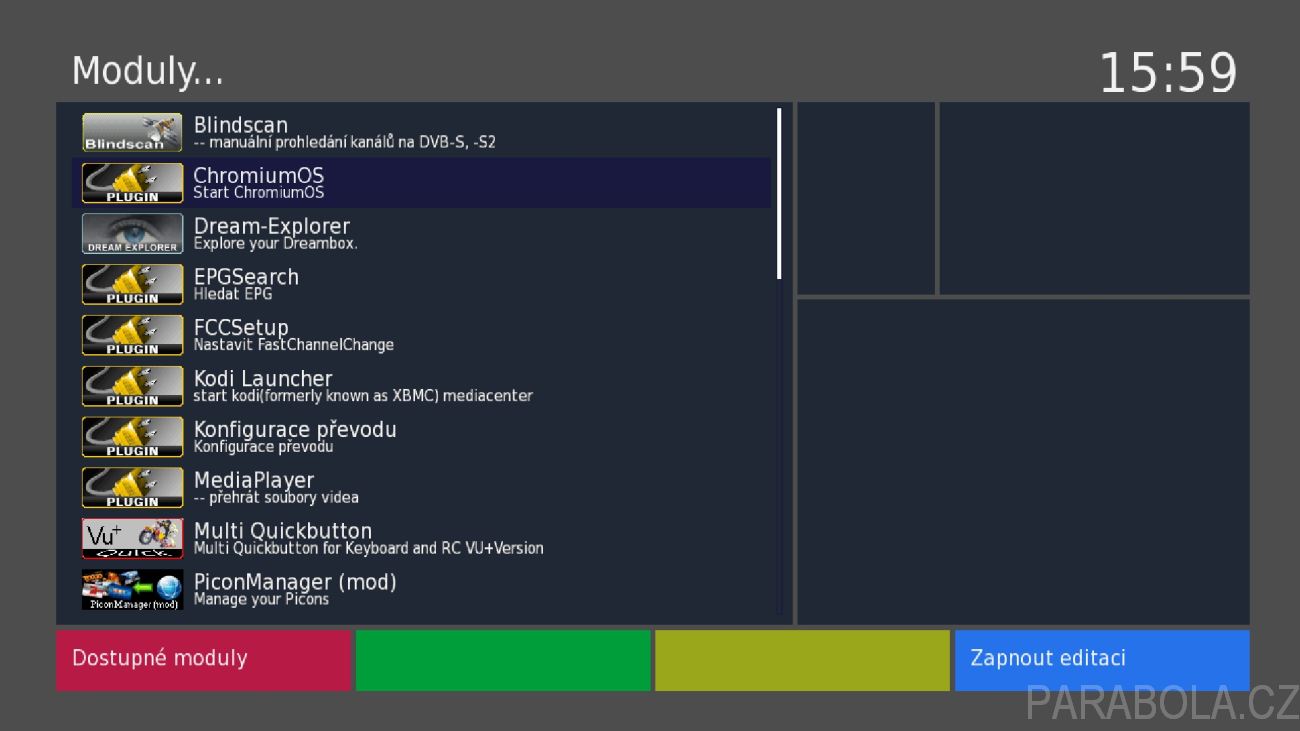Select the FCCSetup module name
The height and width of the screenshot is (731, 1300).
click(241, 328)
